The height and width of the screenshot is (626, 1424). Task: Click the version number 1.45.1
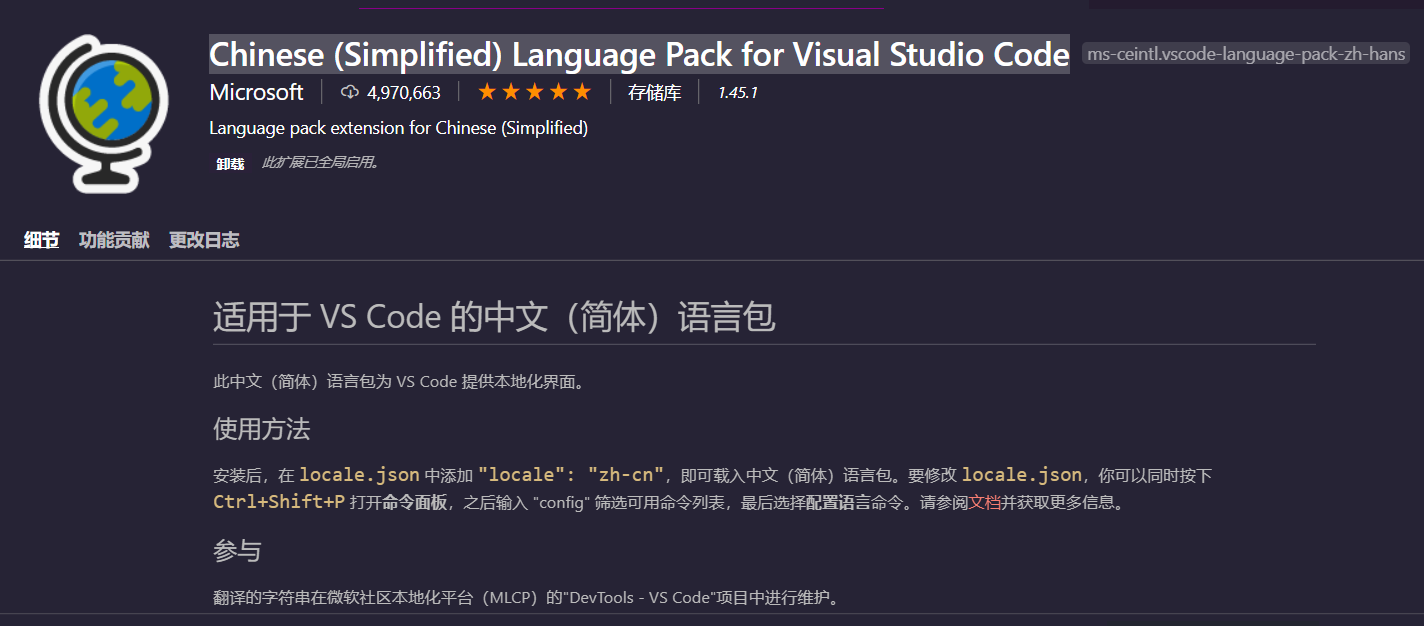tap(739, 92)
